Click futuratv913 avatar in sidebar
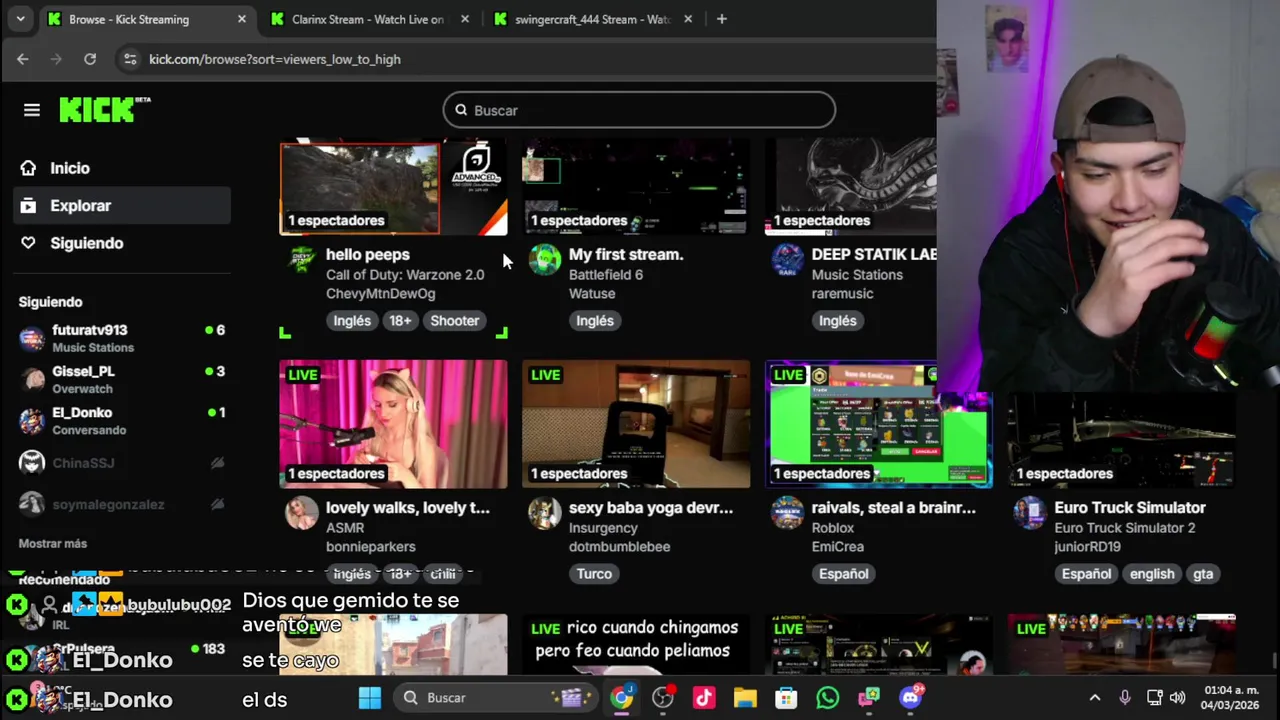Screen dimensions: 1280x720 32,338
